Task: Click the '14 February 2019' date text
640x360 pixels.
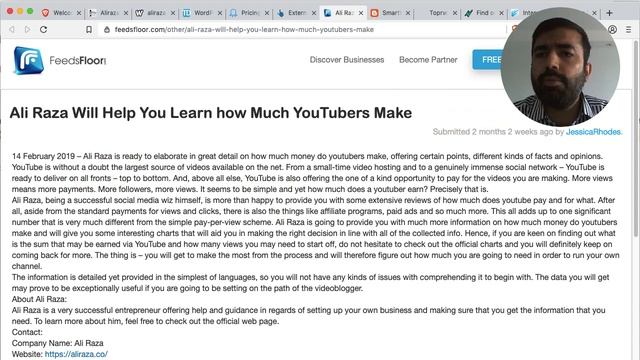Action: click(x=43, y=156)
